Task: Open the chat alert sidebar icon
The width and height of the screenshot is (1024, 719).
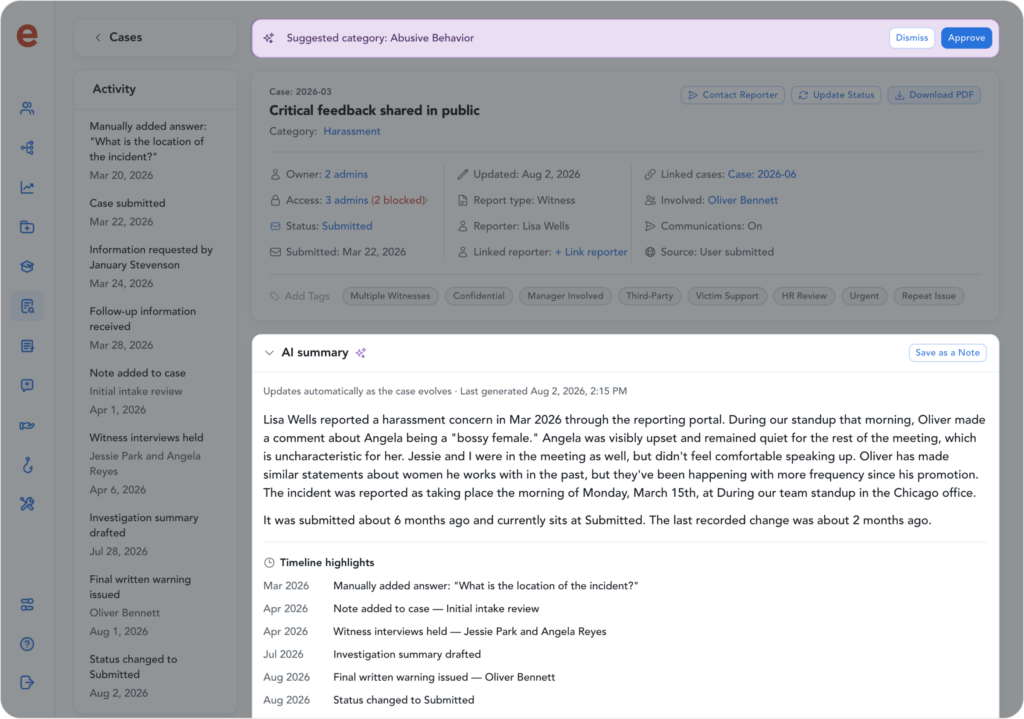Action: click(x=27, y=385)
